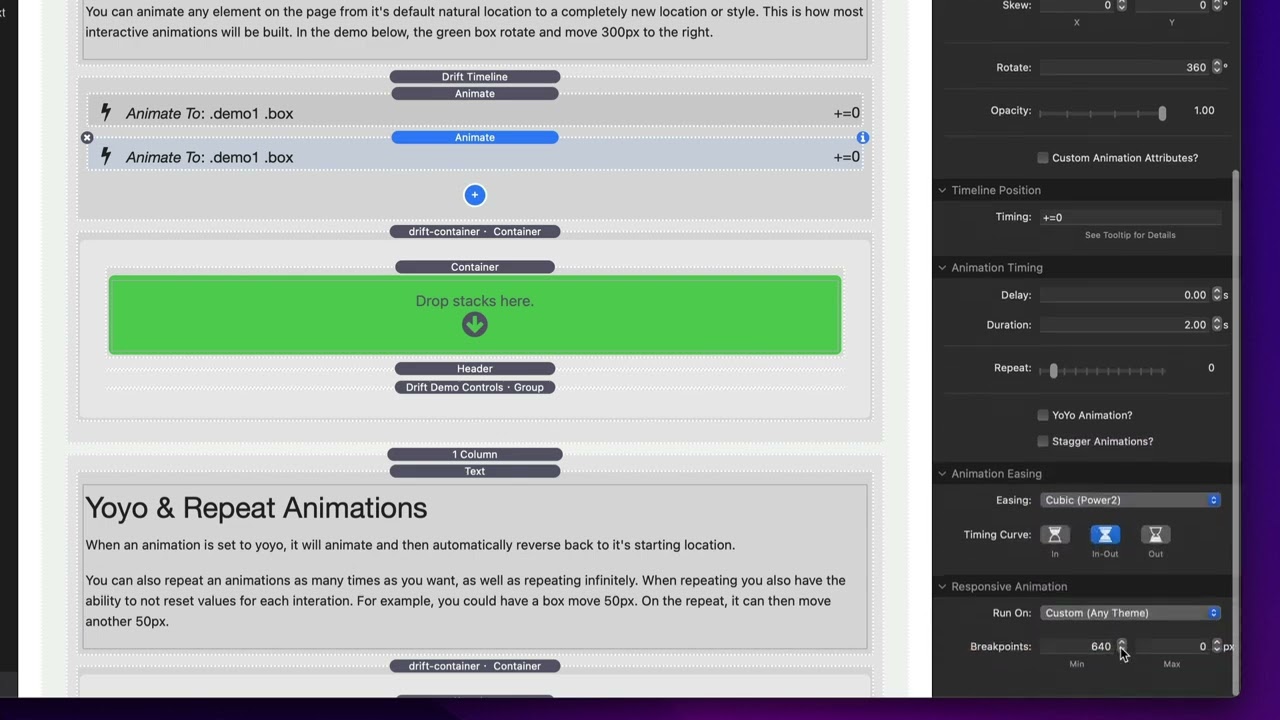The height and width of the screenshot is (720, 1280).
Task: Click the Skew Y stepper
Action: [1217, 5]
